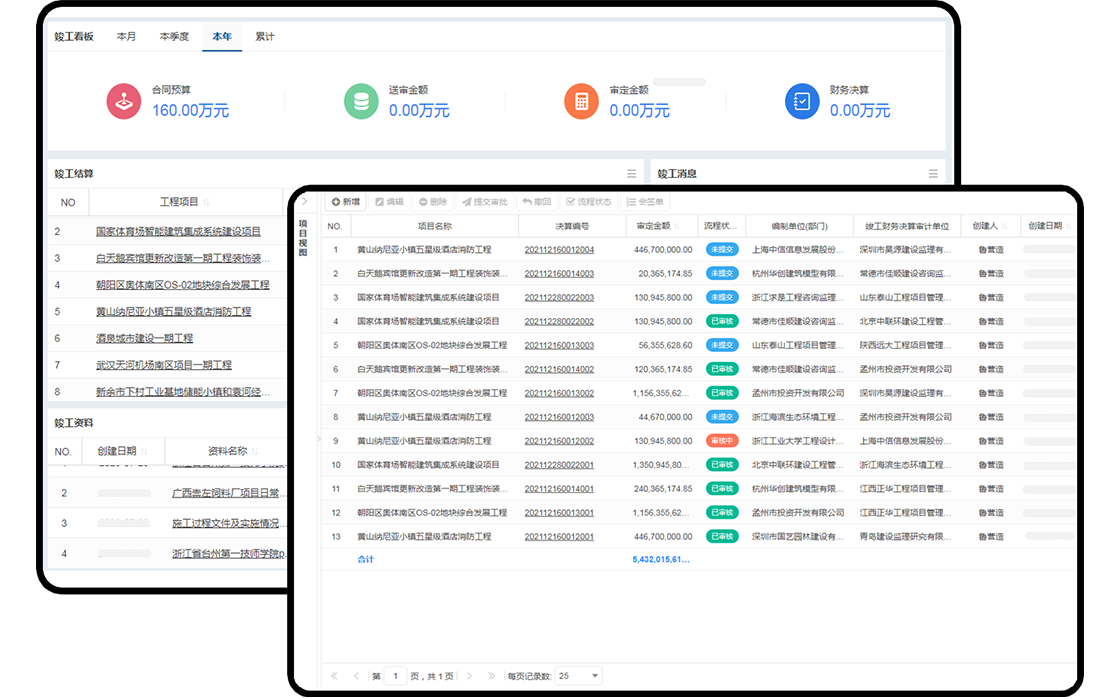The width and height of the screenshot is (1120, 699).
Task: Switch to the 本月 tab
Action: click(126, 37)
